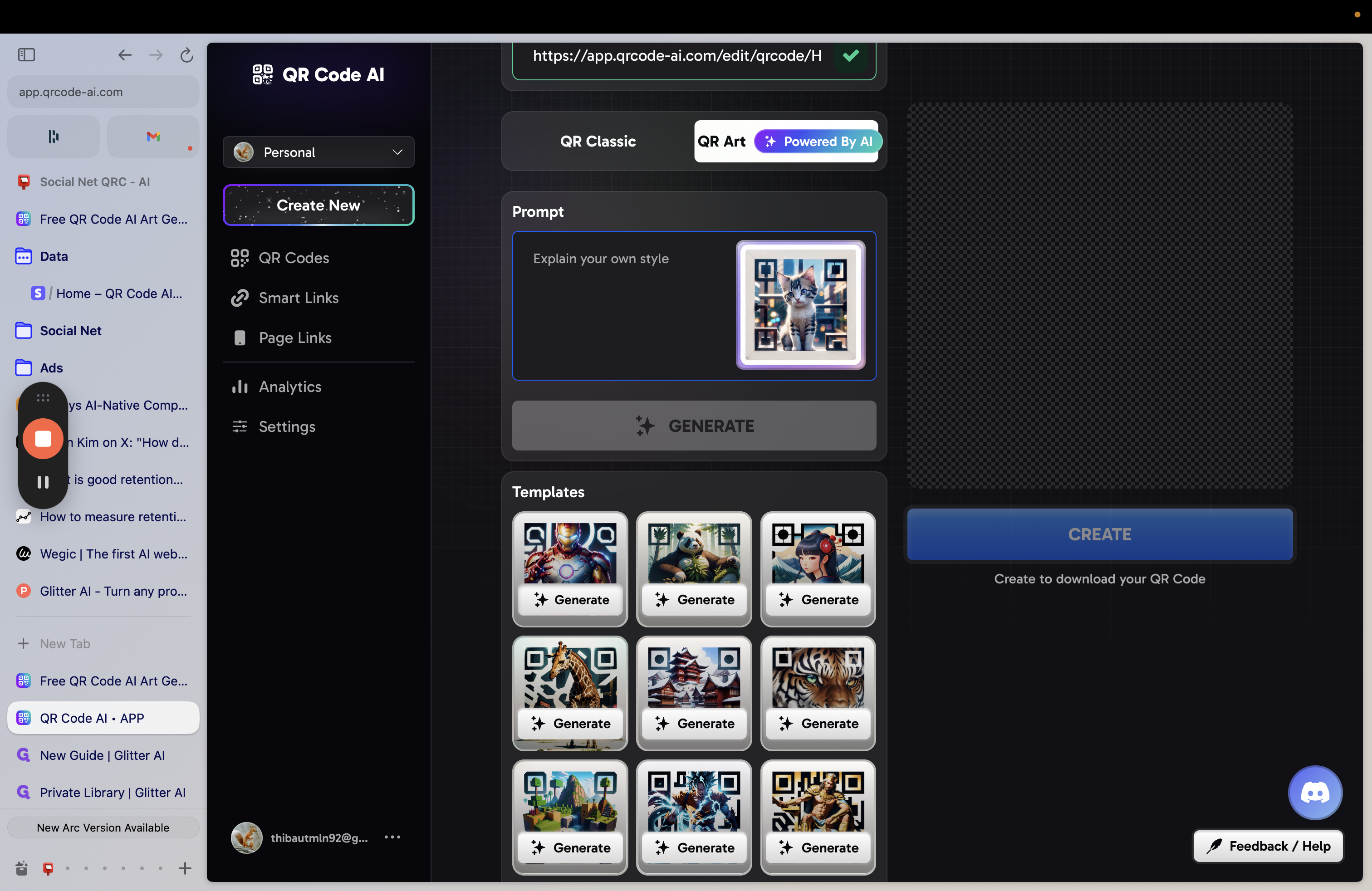
Task: Click the blue CREATE button
Action: [1099, 534]
